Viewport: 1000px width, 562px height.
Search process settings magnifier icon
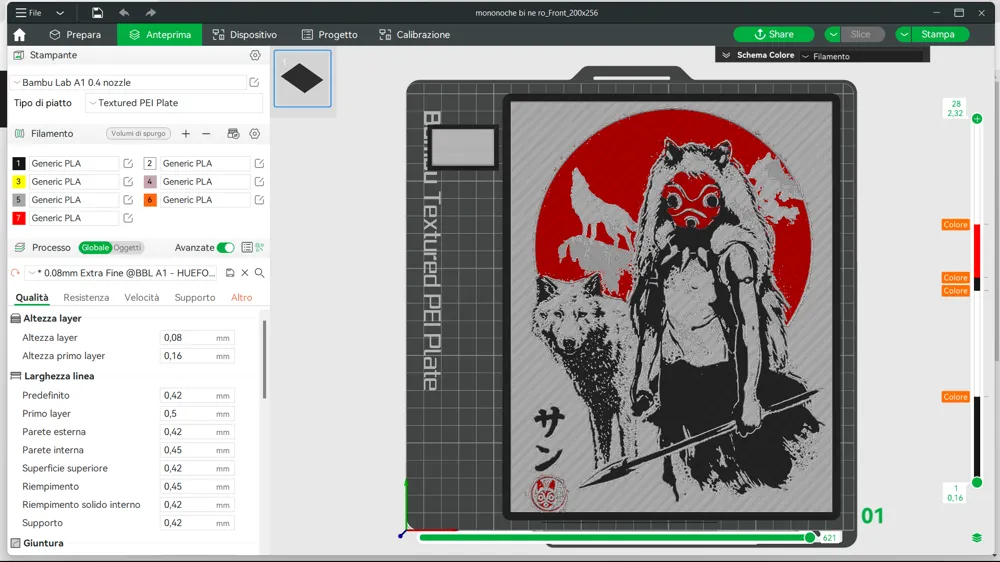point(260,273)
